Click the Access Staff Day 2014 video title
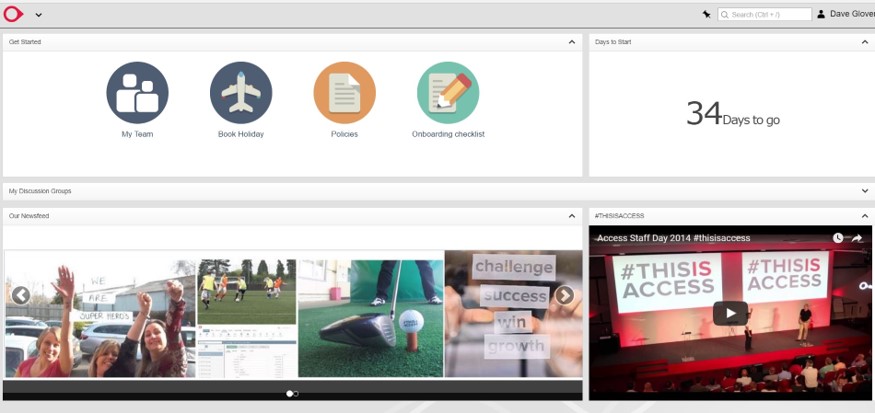This screenshot has height=413, width=875. click(x=674, y=238)
